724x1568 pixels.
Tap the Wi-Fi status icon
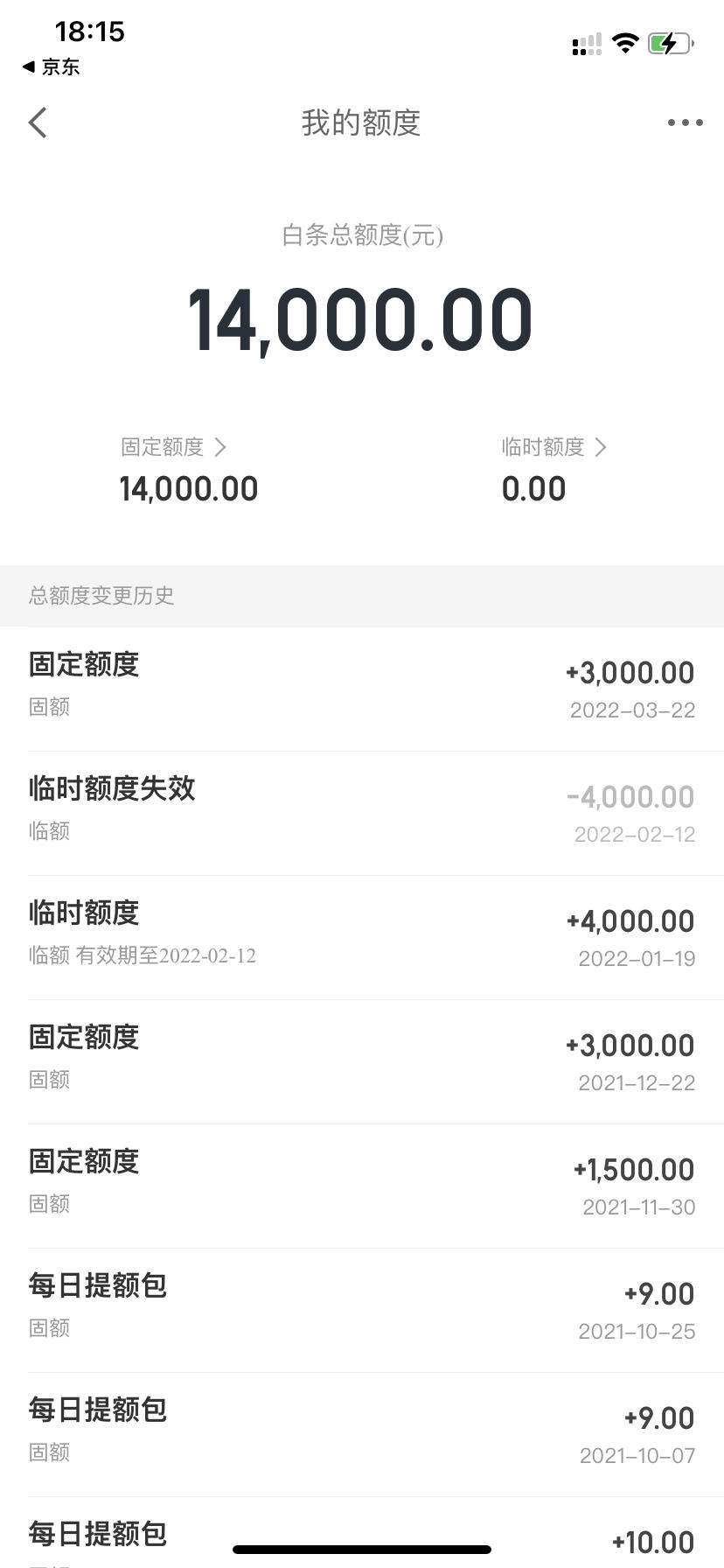click(625, 43)
